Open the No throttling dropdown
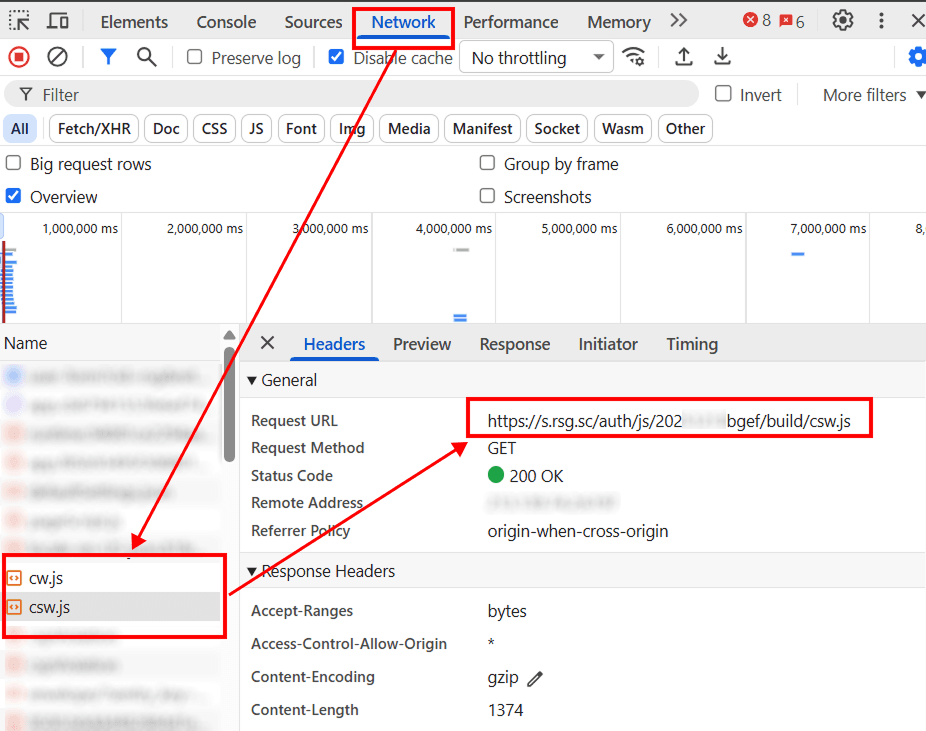Viewport: 926px width, 731px height. (x=537, y=58)
